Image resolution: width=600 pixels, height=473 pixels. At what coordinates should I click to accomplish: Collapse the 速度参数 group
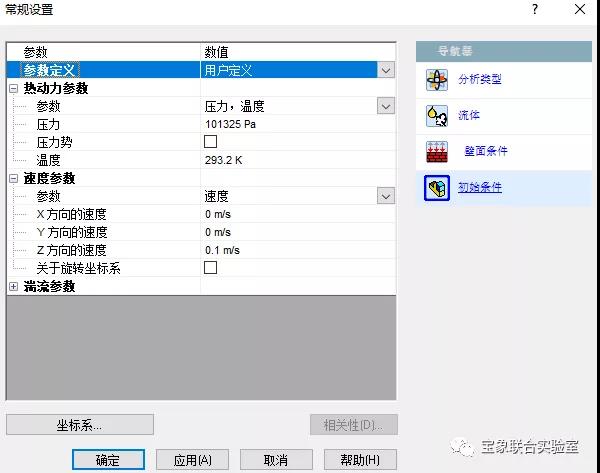[13, 178]
